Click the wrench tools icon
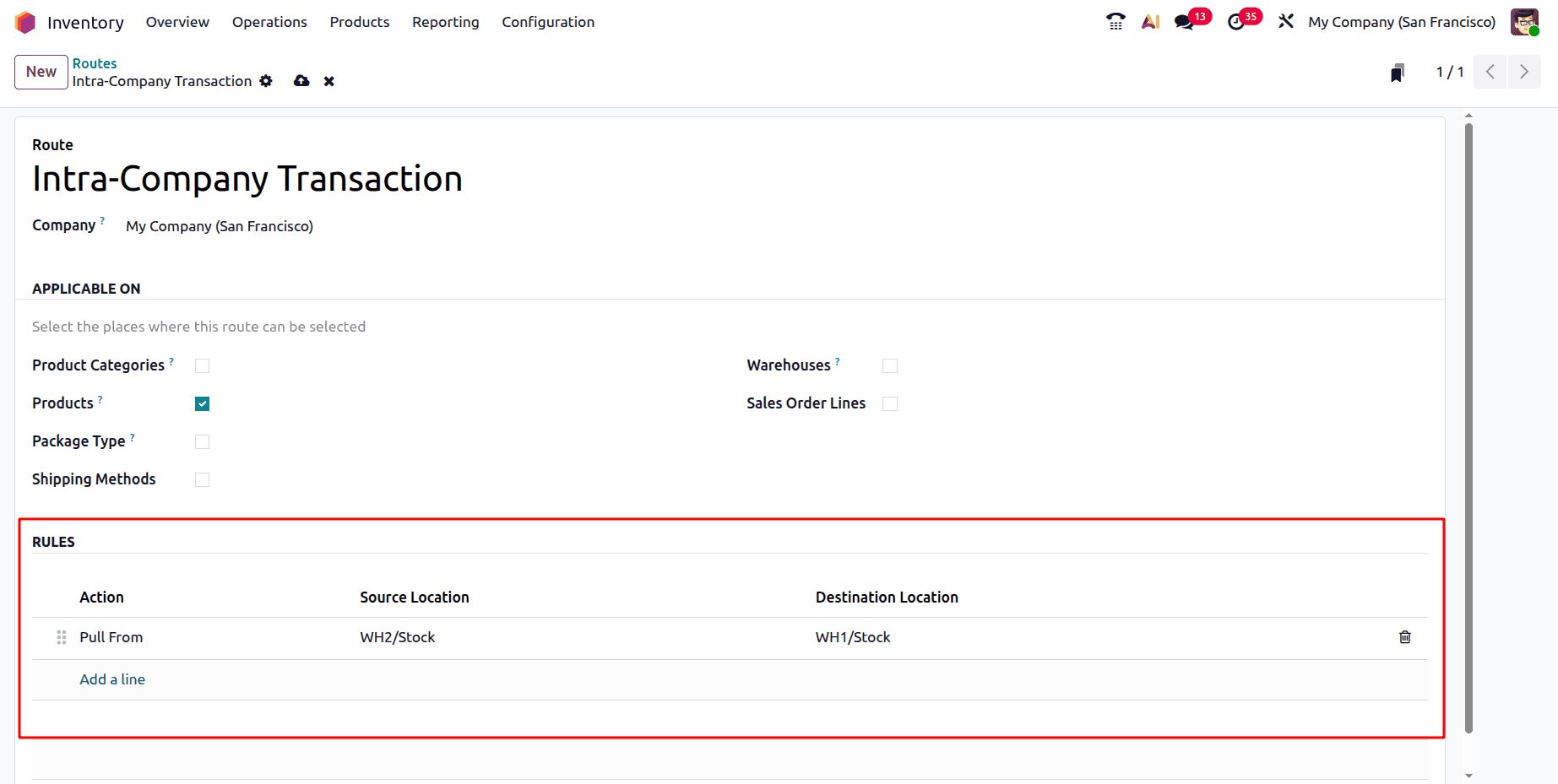Image resolution: width=1558 pixels, height=784 pixels. [x=1286, y=22]
